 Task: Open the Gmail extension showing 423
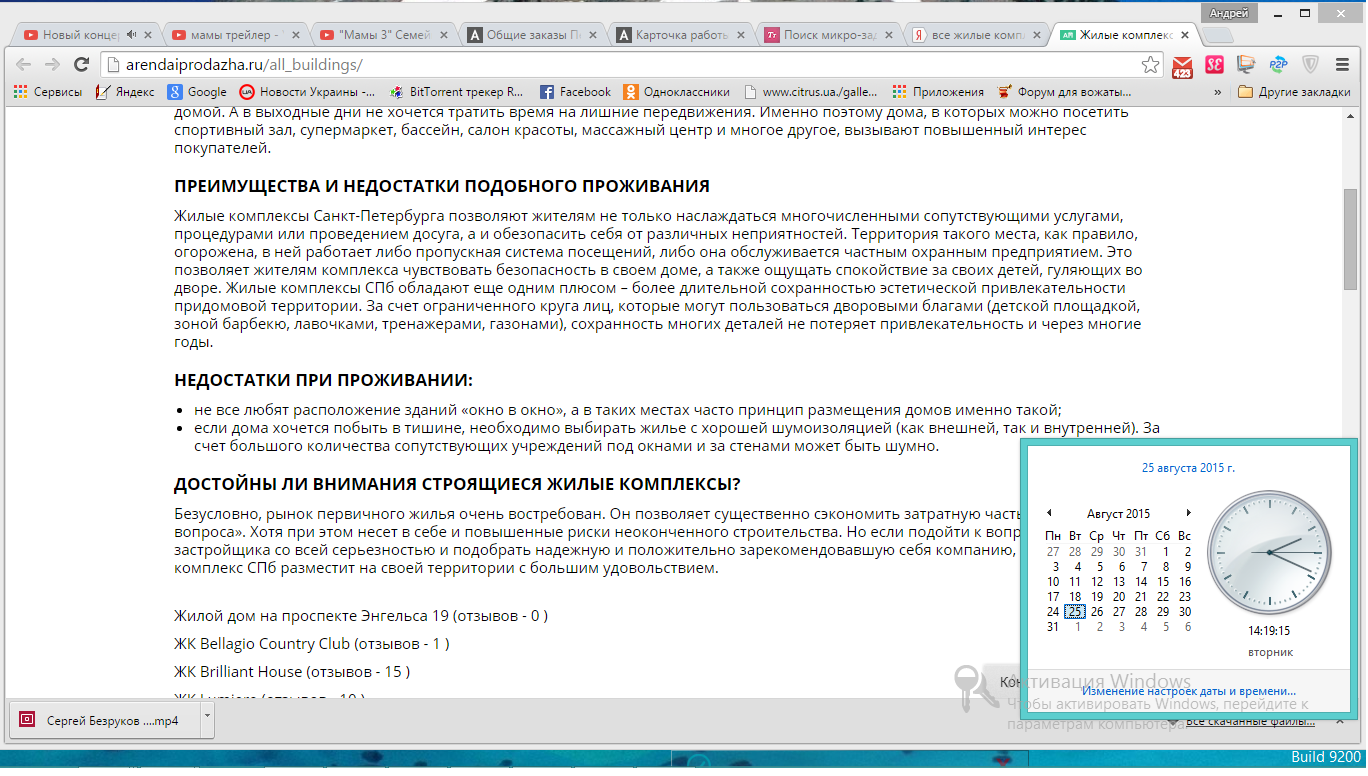pos(1183,65)
